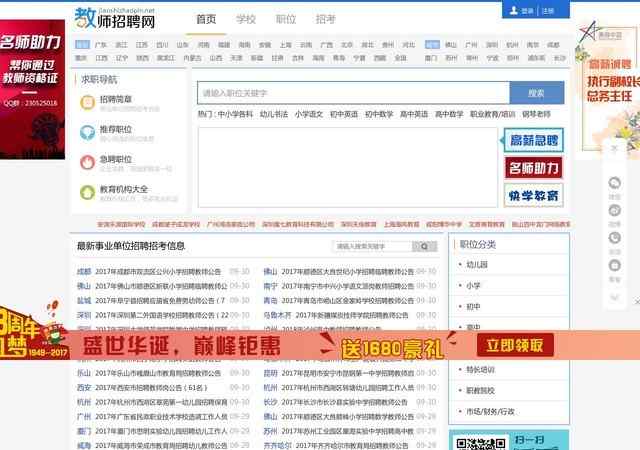Click the 教育机构大全 green circle icon
Viewport: 640px width, 450px height.
pyautogui.click(x=87, y=192)
